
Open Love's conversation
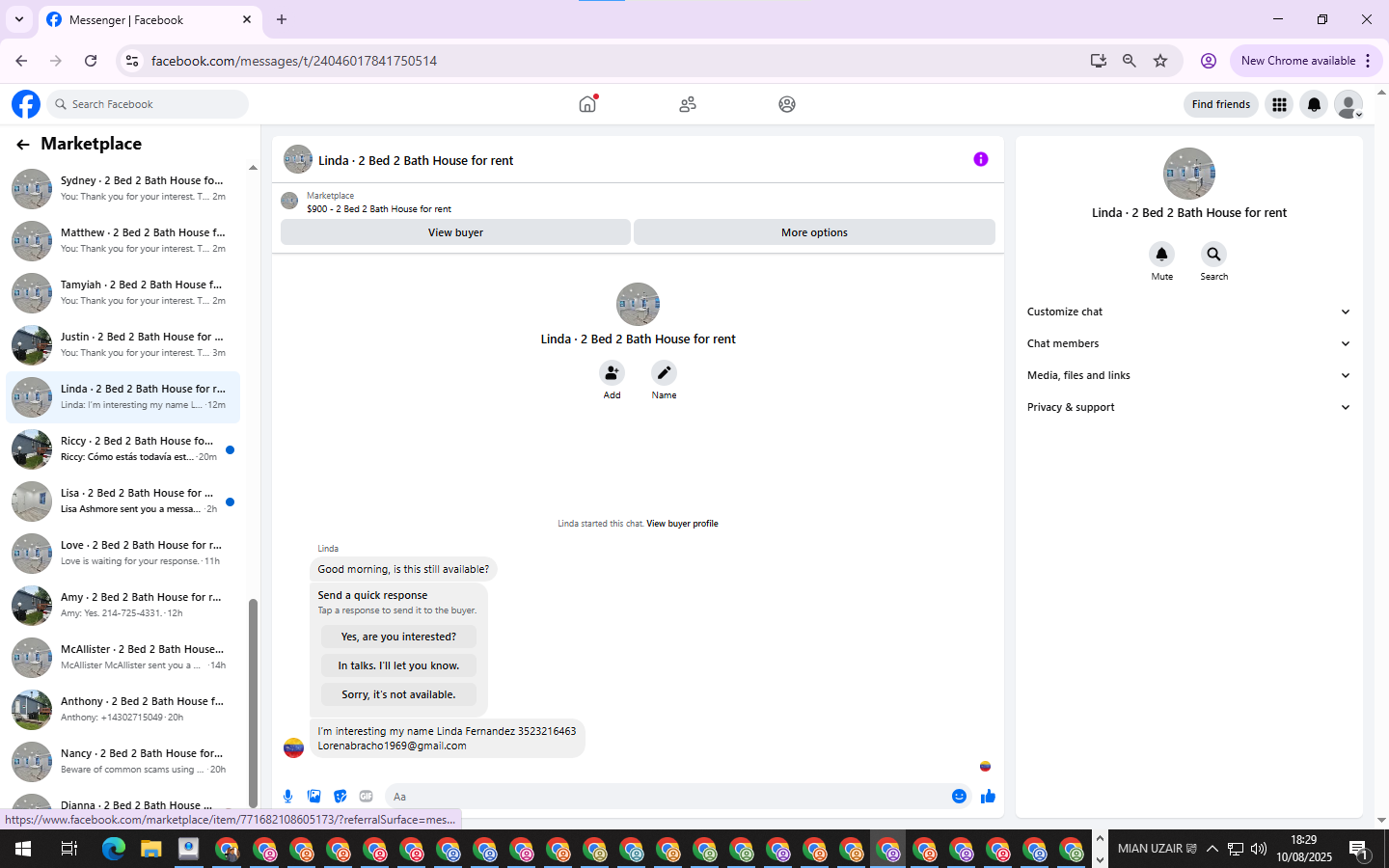click(123, 553)
